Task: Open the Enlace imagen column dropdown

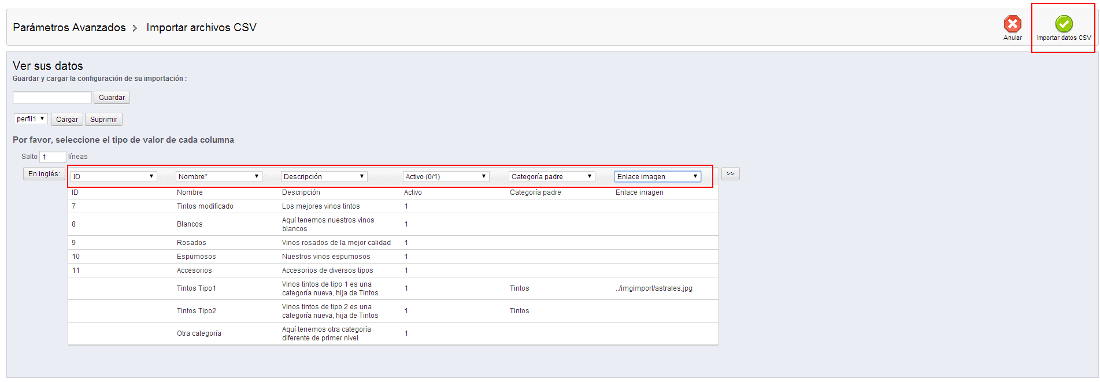Action: coord(657,177)
